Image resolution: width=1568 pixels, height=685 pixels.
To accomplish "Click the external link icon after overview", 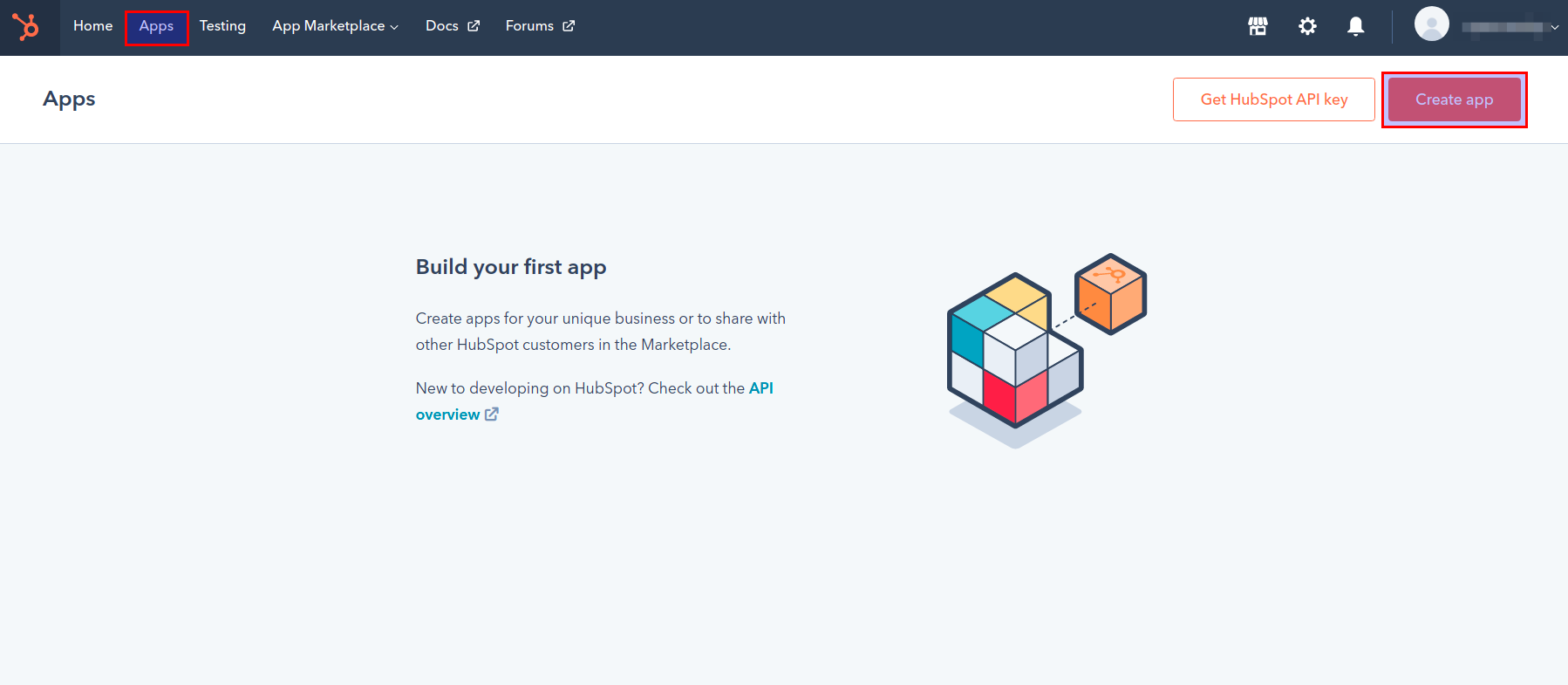I will pyautogui.click(x=492, y=414).
